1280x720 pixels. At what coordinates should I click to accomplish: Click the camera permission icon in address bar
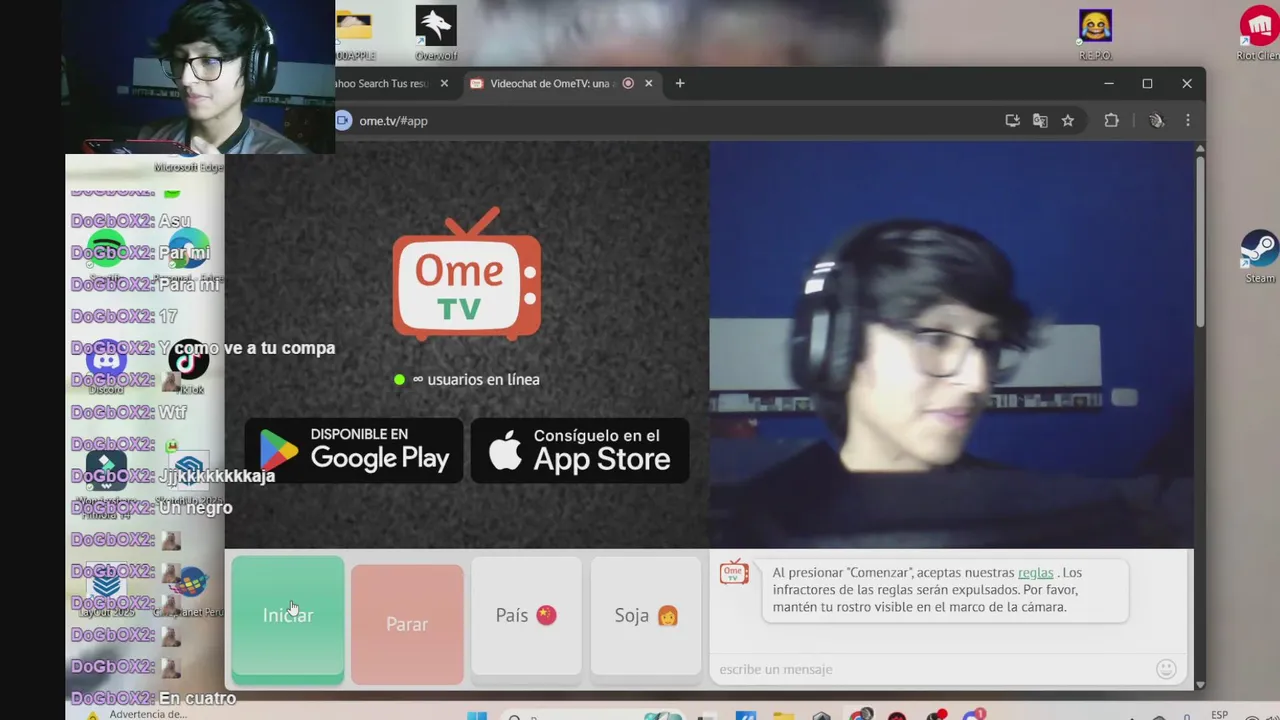(343, 121)
